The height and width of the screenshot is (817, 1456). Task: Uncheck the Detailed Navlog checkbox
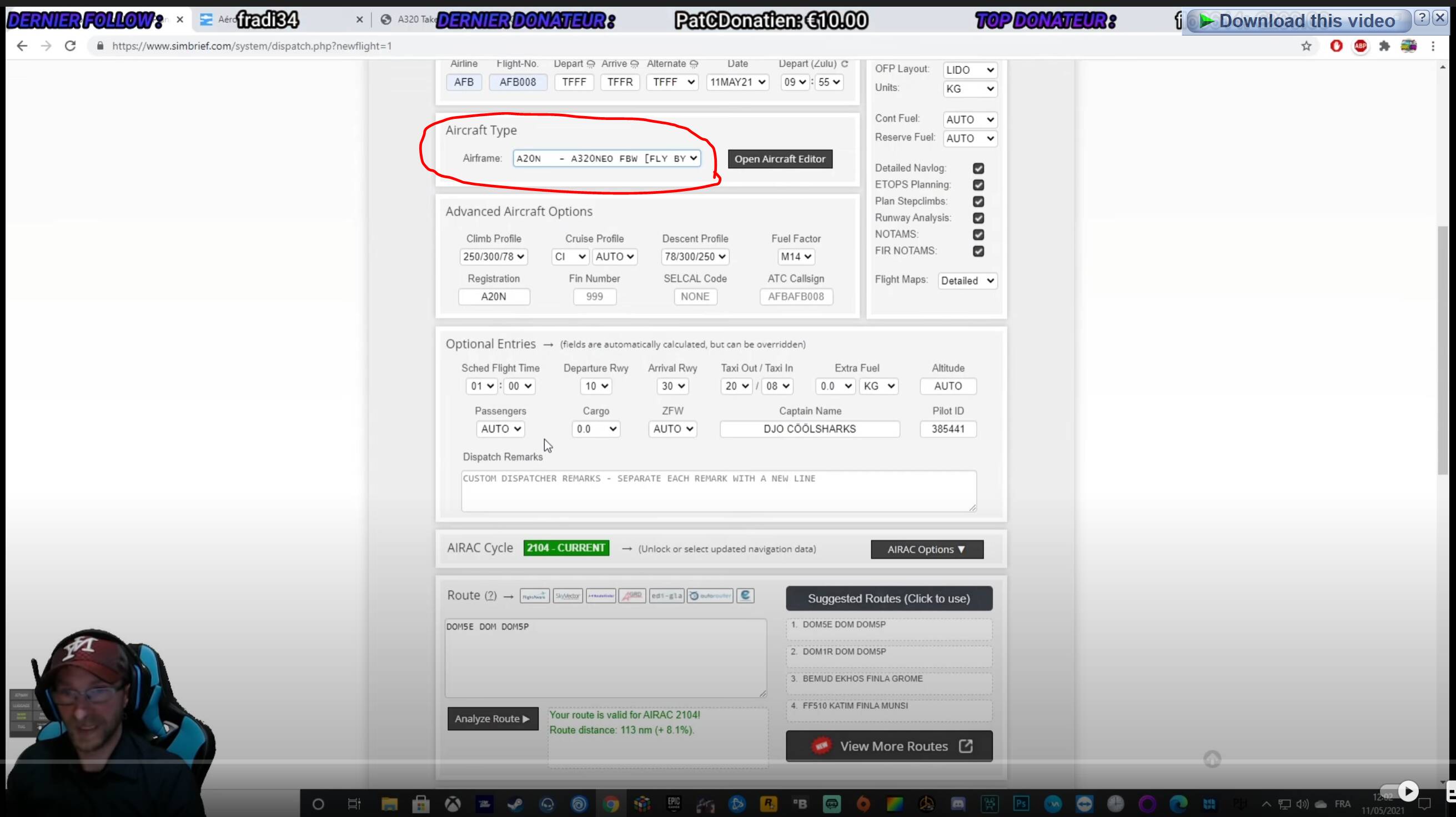(978, 168)
